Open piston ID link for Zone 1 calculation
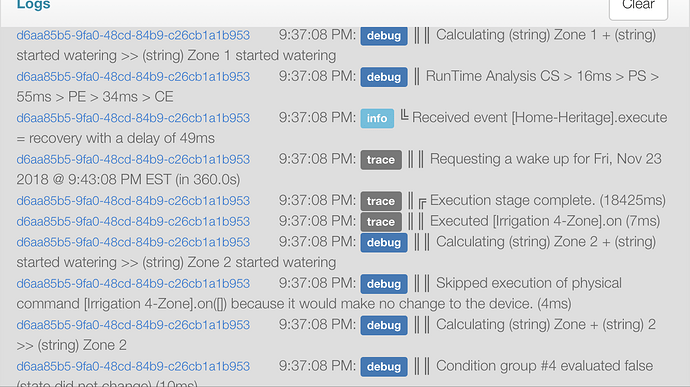Viewport: 690px width, 387px height. tap(133, 35)
